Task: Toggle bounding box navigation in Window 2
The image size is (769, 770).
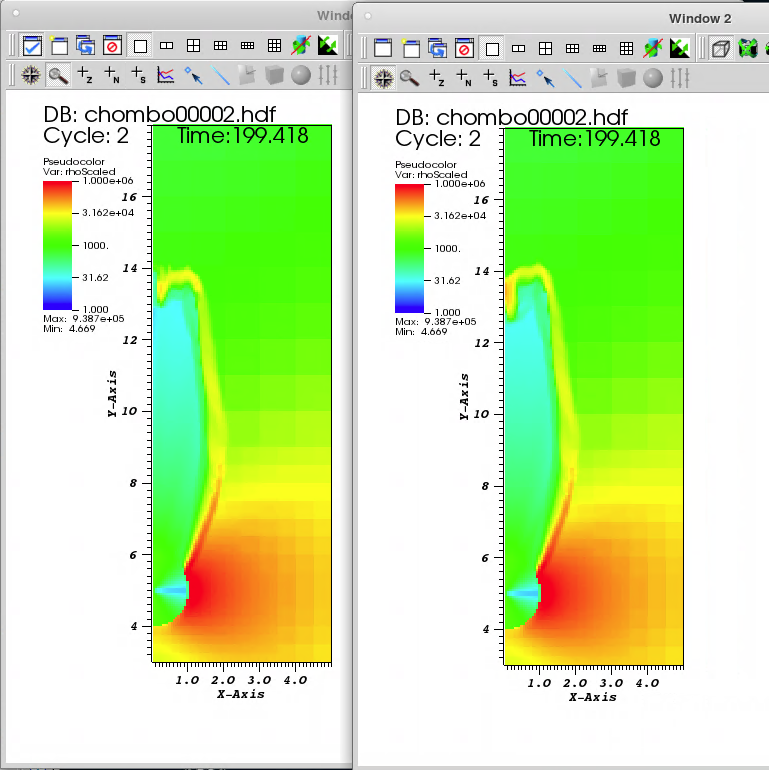Action: pyautogui.click(x=721, y=49)
